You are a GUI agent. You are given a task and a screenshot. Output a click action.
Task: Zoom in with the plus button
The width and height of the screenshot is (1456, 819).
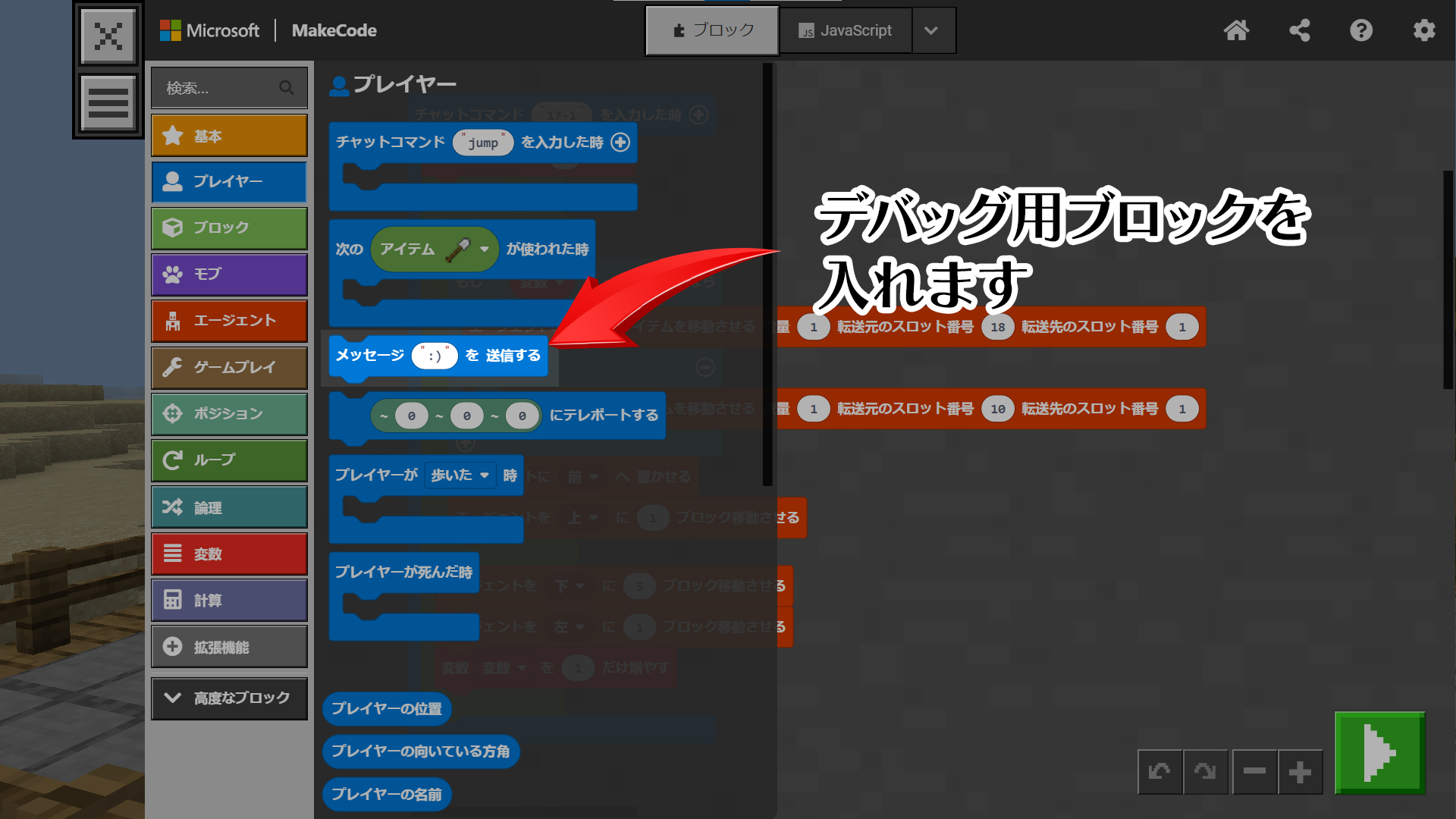point(1300,772)
